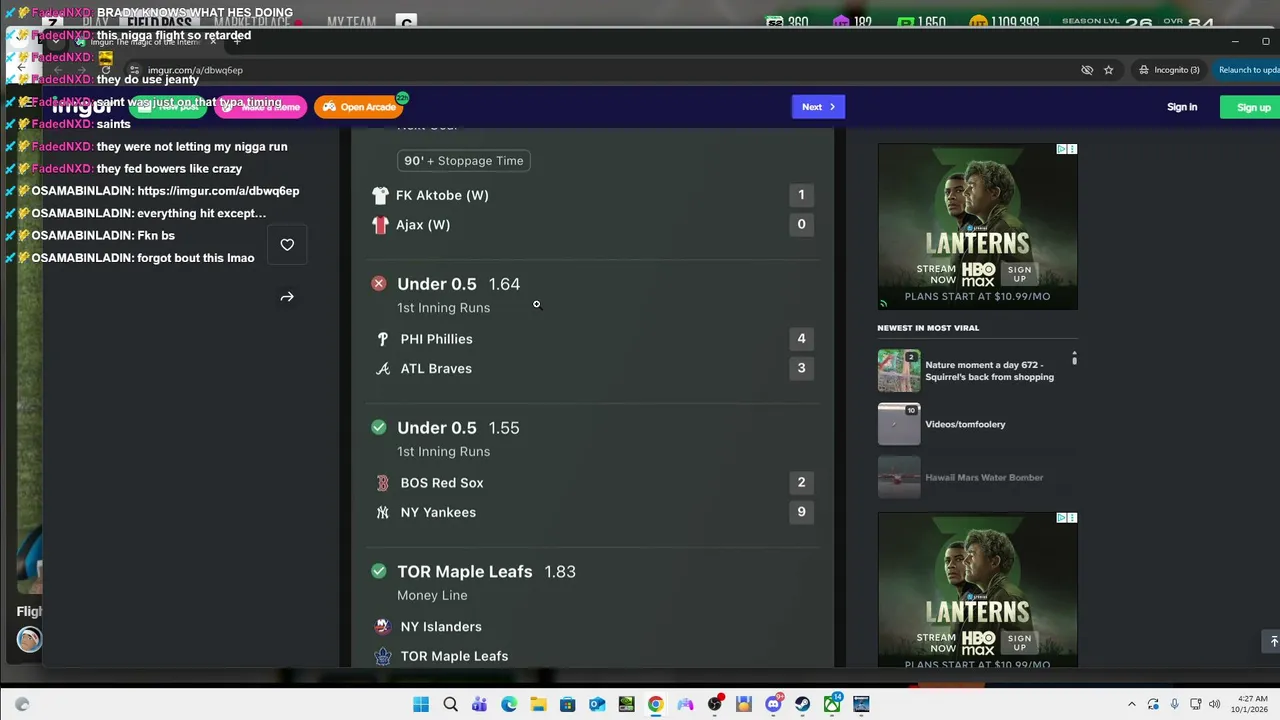Bookmark this page with the star icon

coord(1109,70)
